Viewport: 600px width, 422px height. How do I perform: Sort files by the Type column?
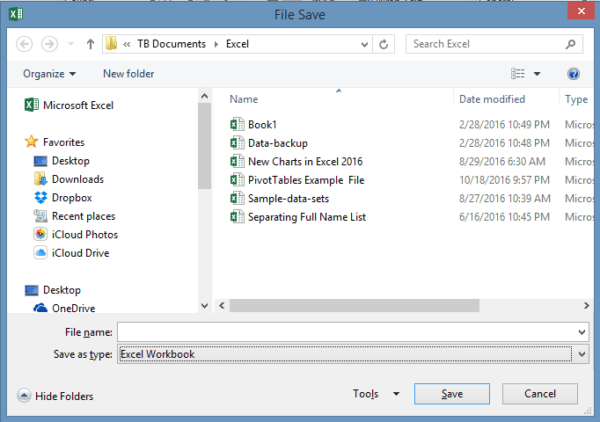click(576, 99)
